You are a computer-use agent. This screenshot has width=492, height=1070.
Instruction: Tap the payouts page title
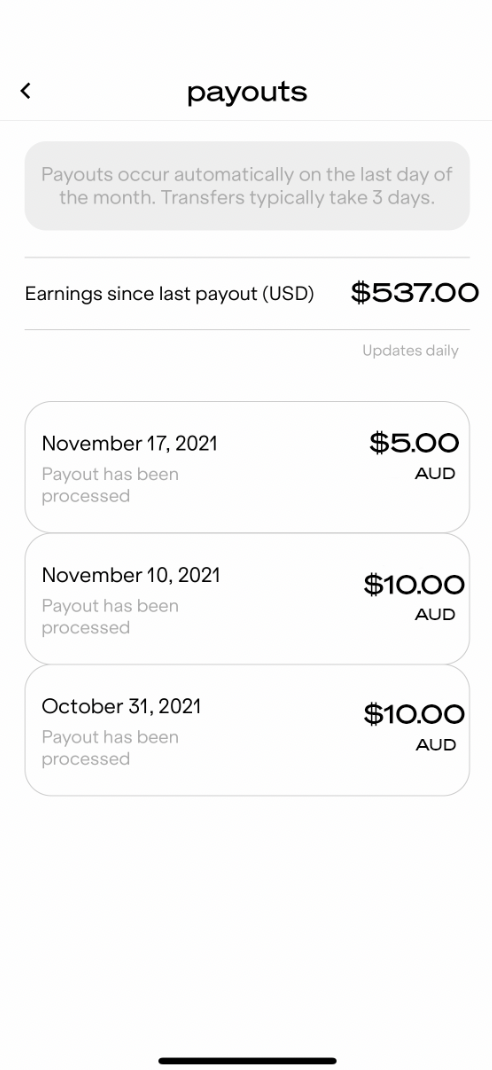(247, 91)
